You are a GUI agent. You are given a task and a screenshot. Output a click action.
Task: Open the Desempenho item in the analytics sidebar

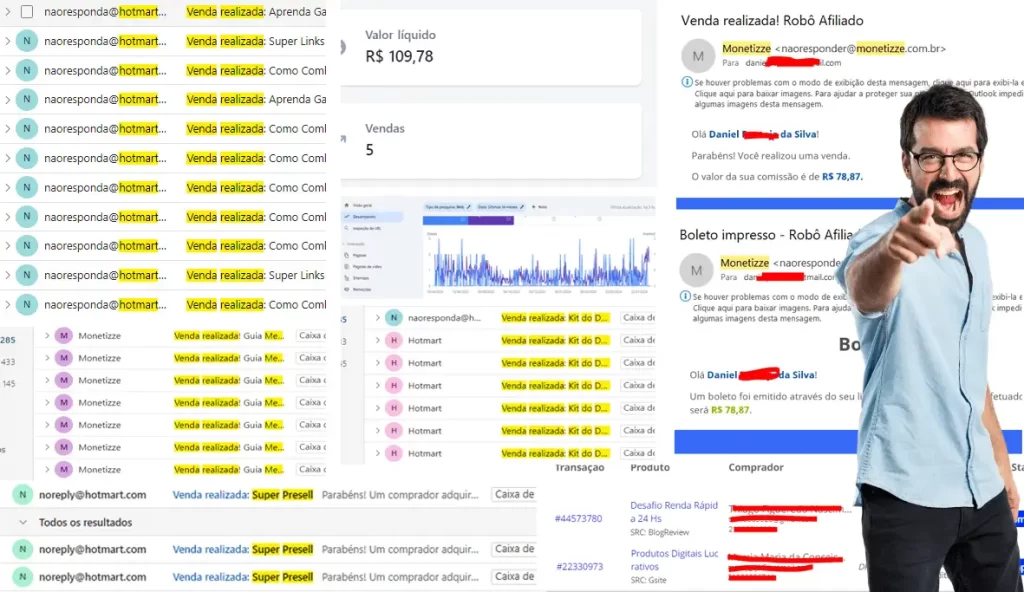tap(366, 216)
